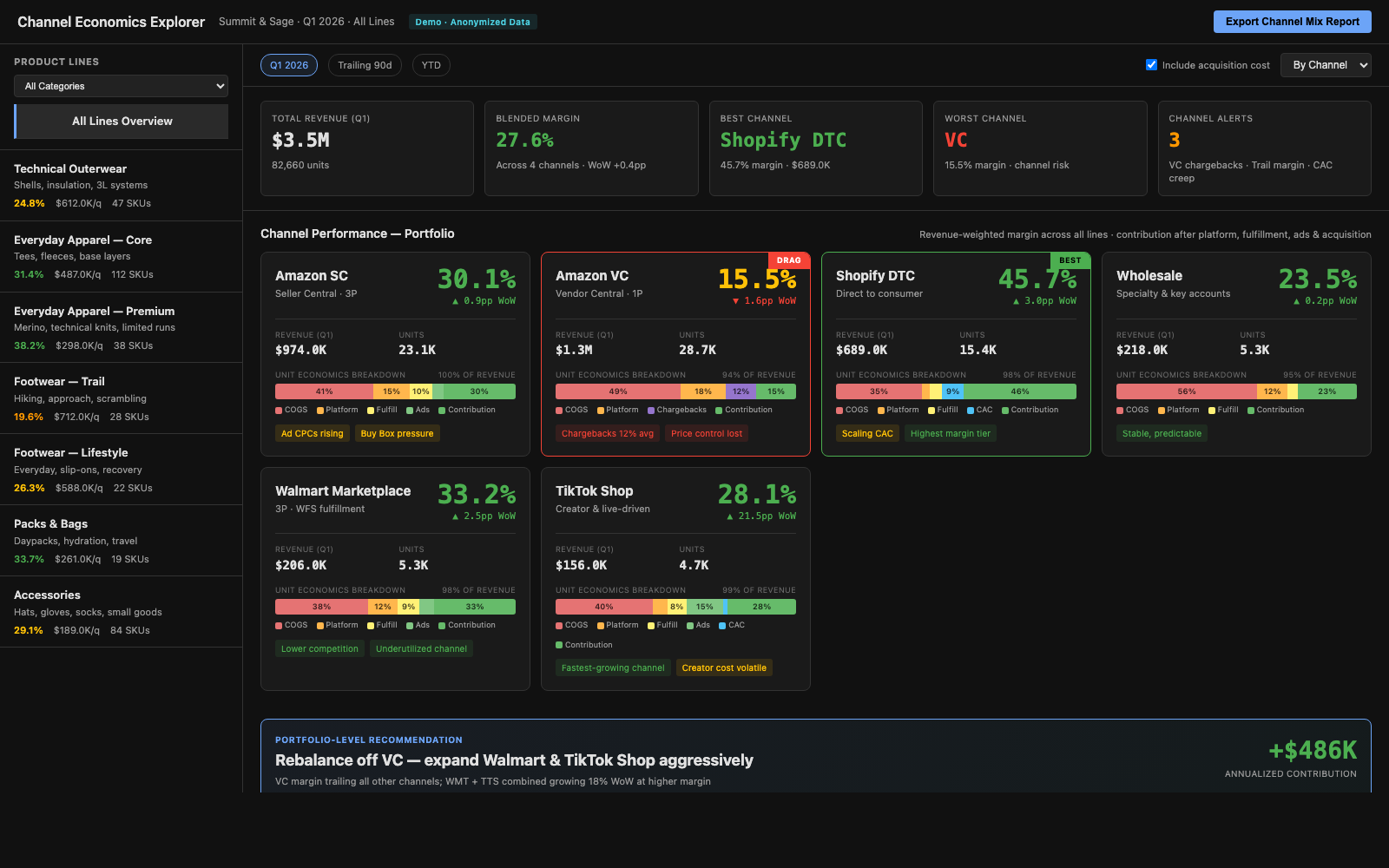Click the Underutilized channel tag

coord(421,648)
